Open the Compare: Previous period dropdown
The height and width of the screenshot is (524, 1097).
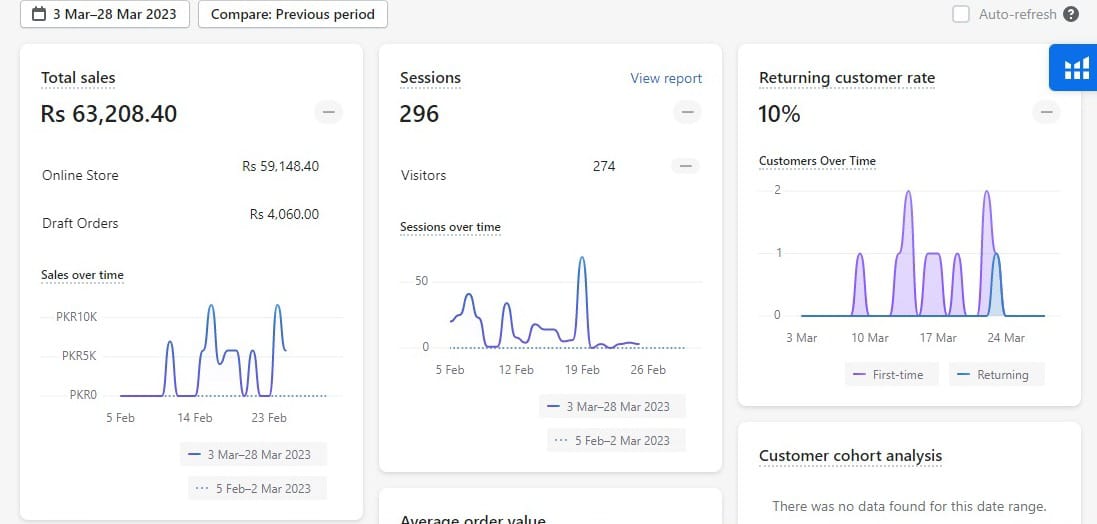[292, 14]
